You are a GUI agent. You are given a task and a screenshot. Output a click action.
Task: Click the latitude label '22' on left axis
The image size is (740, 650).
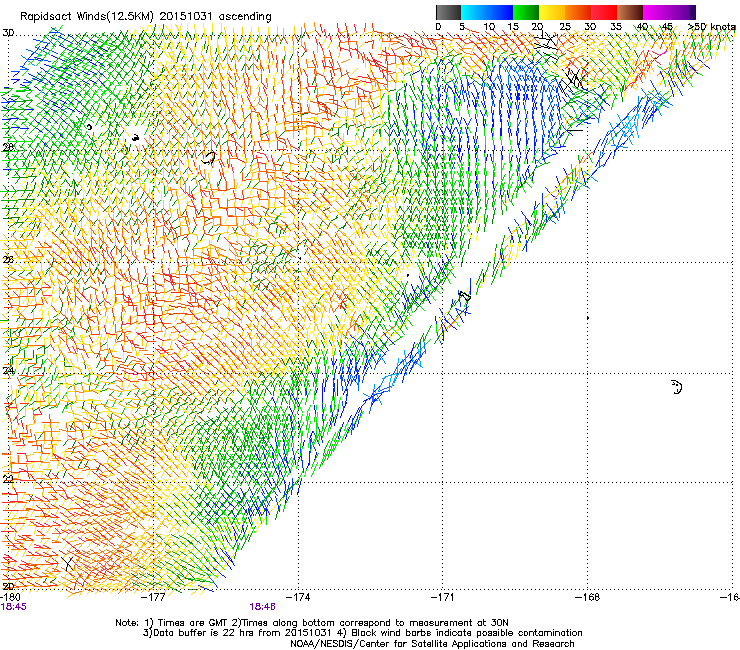pyautogui.click(x=8, y=479)
